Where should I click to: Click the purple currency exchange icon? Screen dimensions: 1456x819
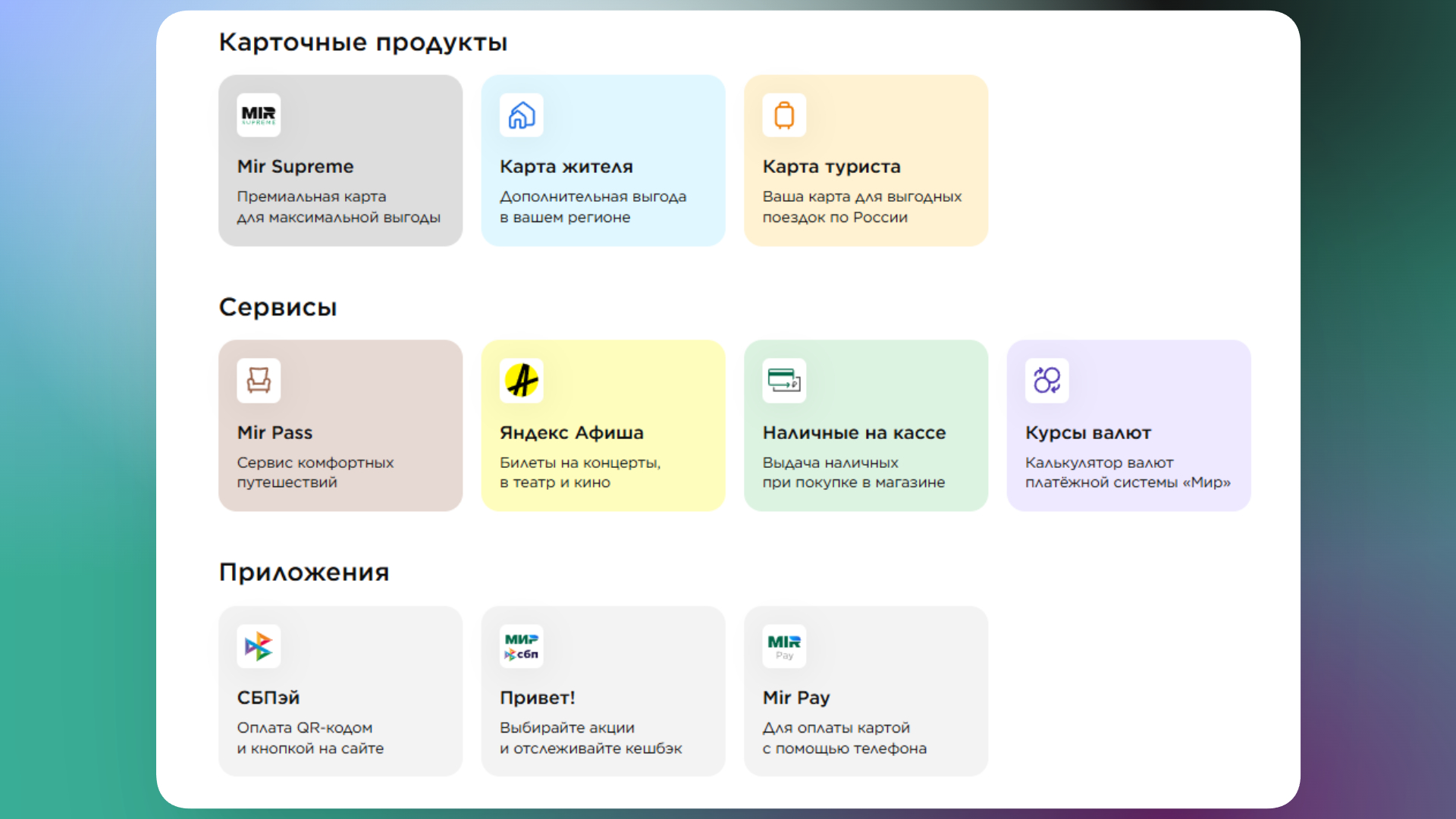pos(1047,381)
